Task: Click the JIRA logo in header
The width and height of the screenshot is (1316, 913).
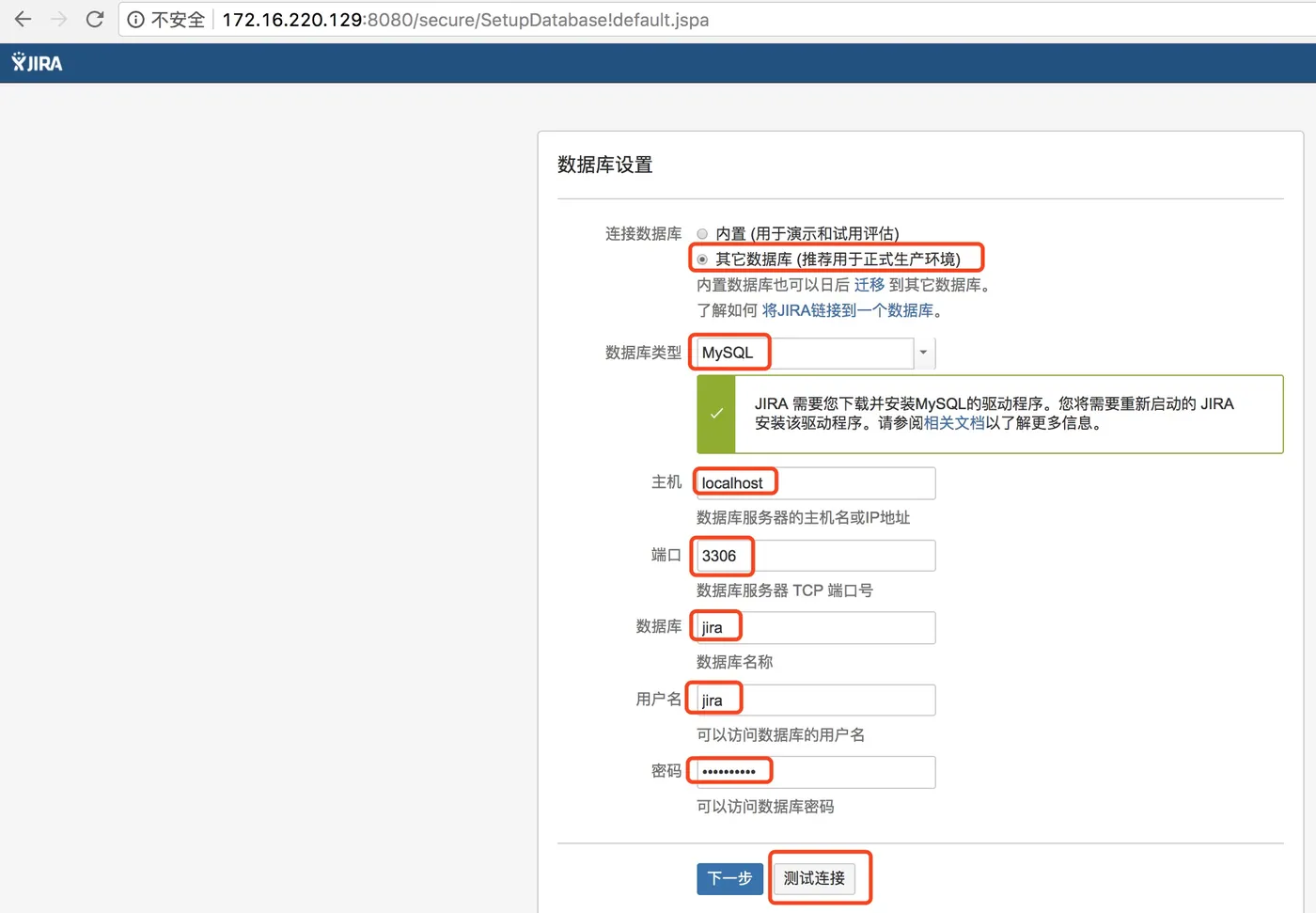Action: pos(38,63)
